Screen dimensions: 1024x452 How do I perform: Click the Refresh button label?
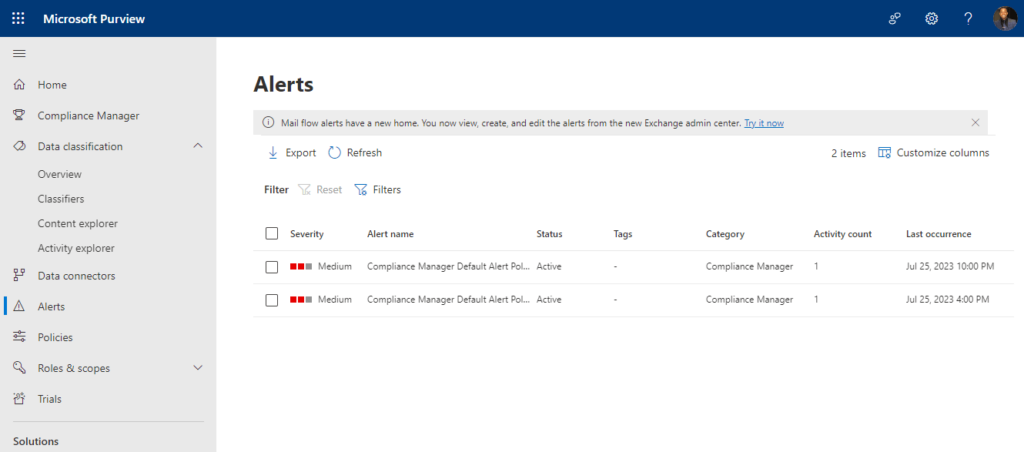coord(364,153)
